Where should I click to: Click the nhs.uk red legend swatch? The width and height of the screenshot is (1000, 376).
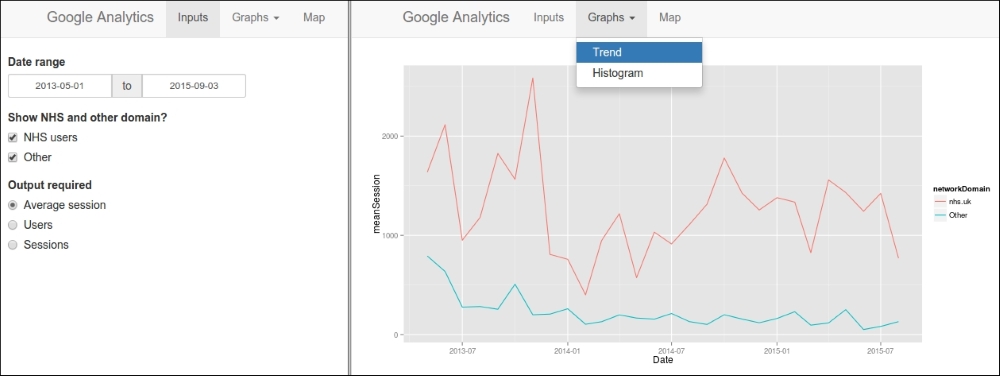(940, 201)
